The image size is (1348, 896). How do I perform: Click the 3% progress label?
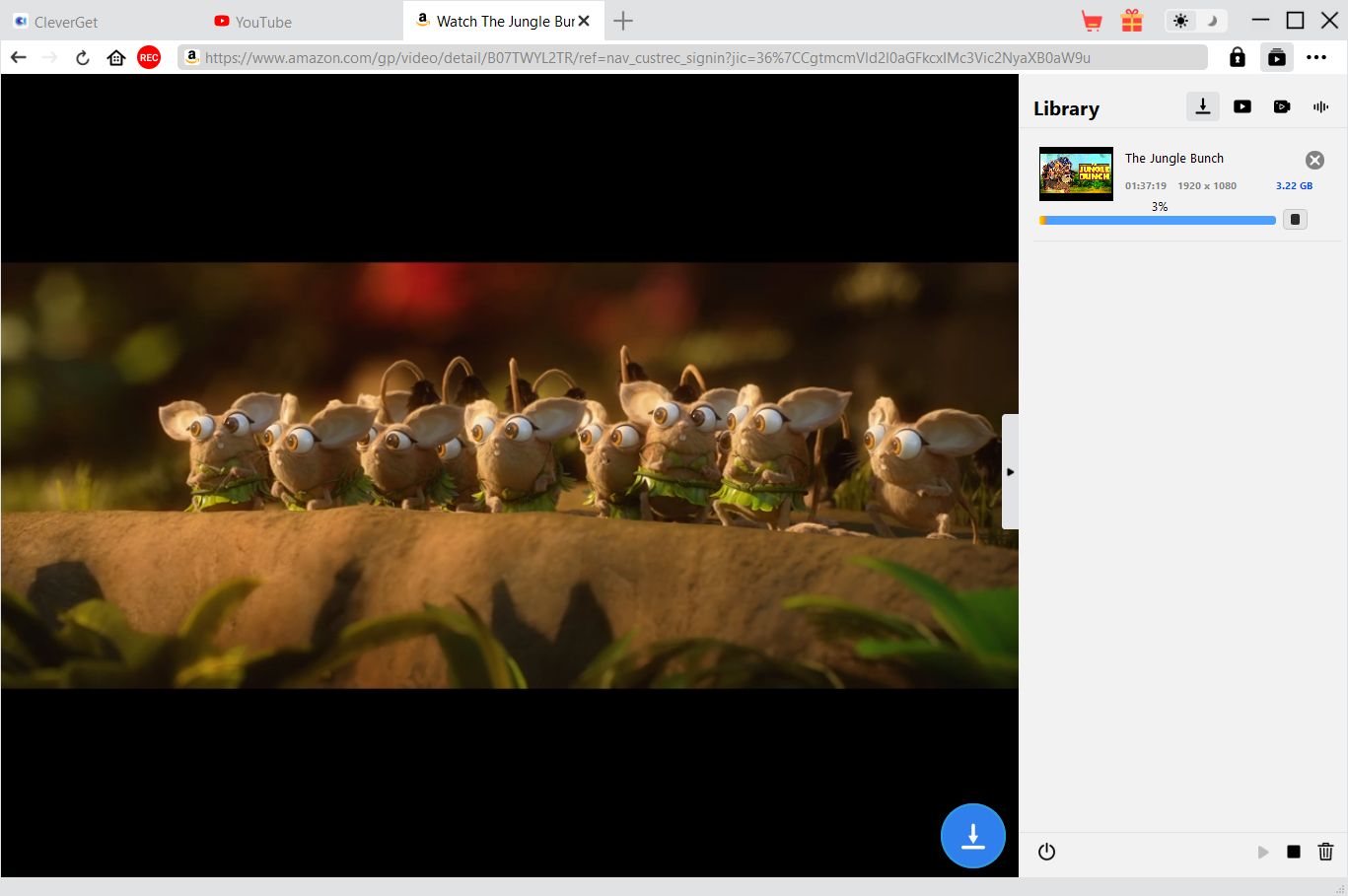pyautogui.click(x=1160, y=207)
